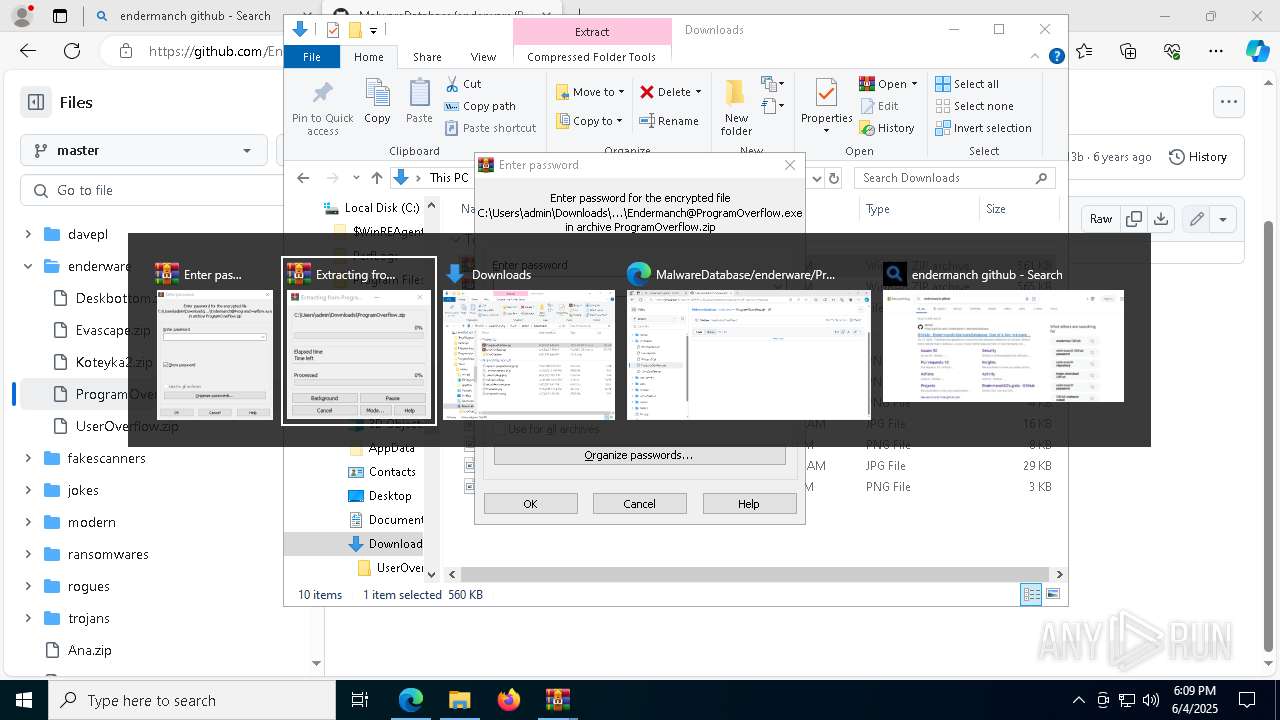Screen dimensions: 1280x720
Task: Click Cancel in password dialog
Action: click(639, 504)
